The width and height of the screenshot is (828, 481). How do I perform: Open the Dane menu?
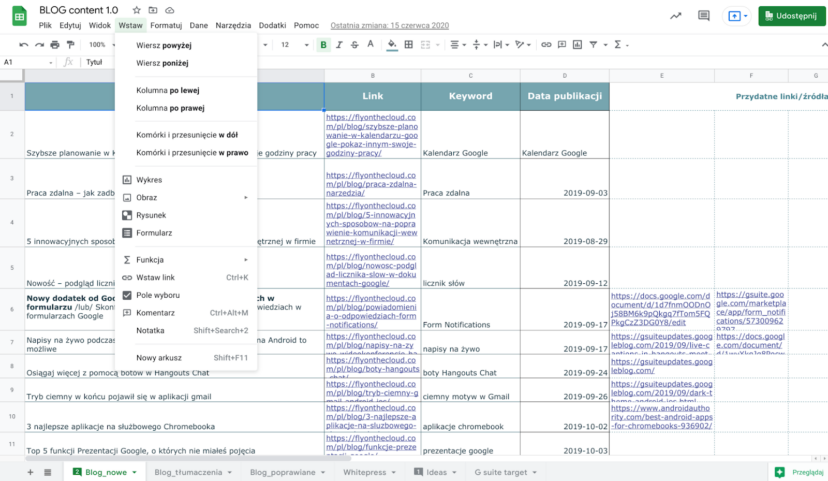pyautogui.click(x=199, y=25)
